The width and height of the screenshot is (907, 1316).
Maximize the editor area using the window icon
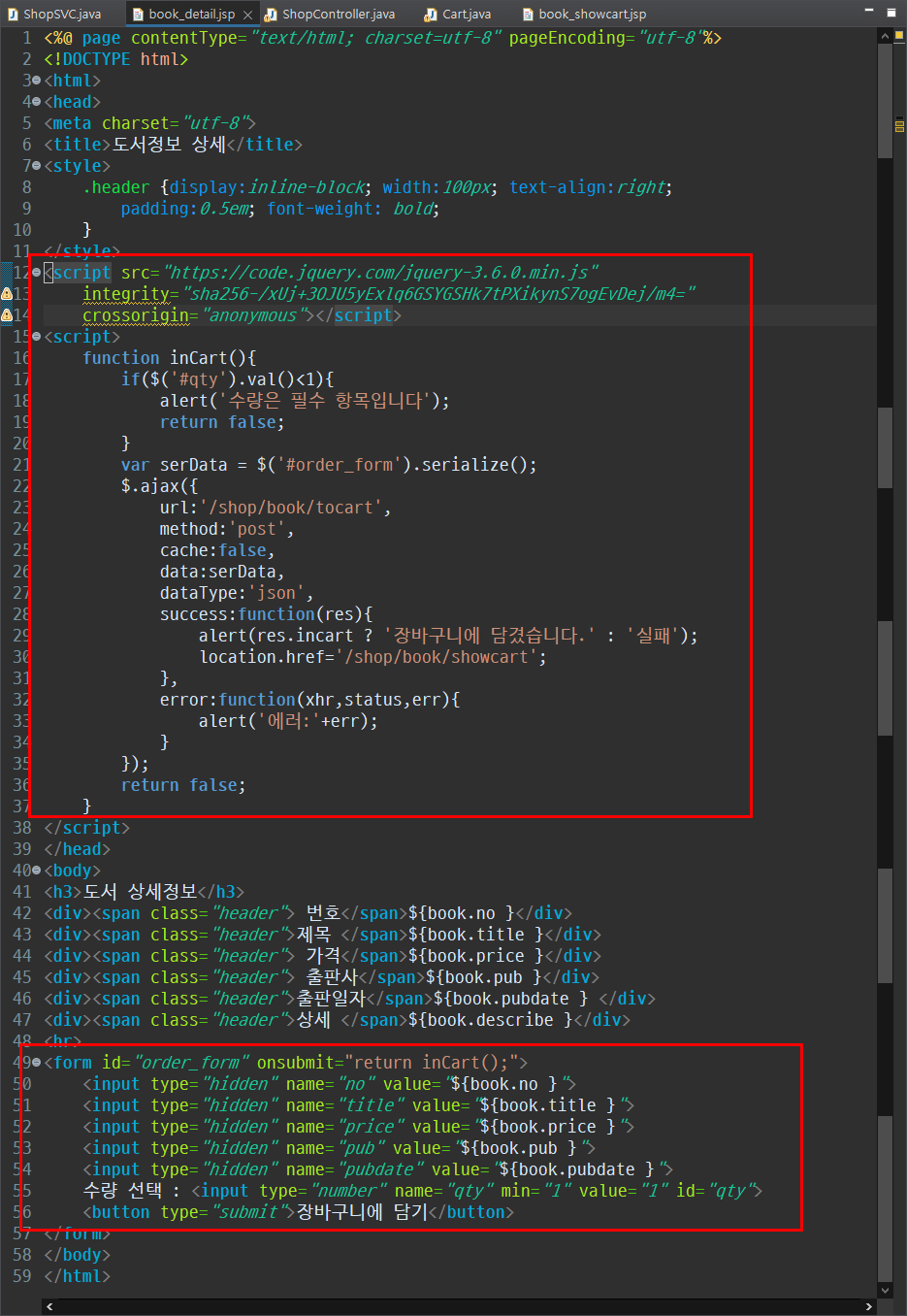click(891, 13)
